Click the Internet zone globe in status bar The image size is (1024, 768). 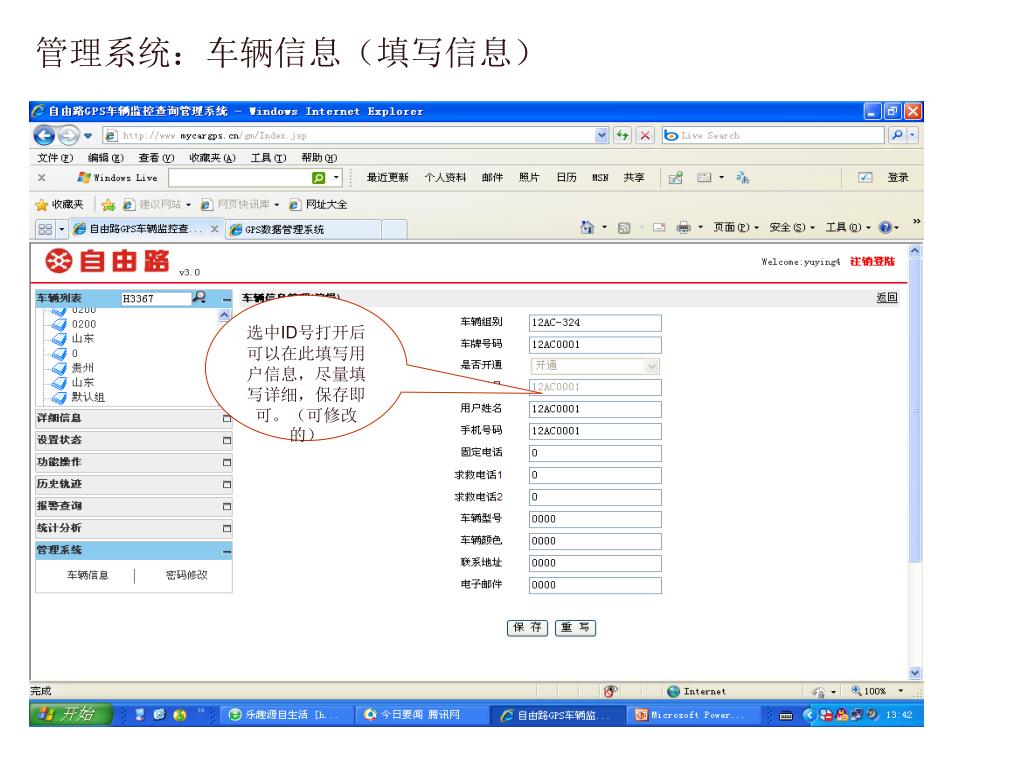coord(674,691)
